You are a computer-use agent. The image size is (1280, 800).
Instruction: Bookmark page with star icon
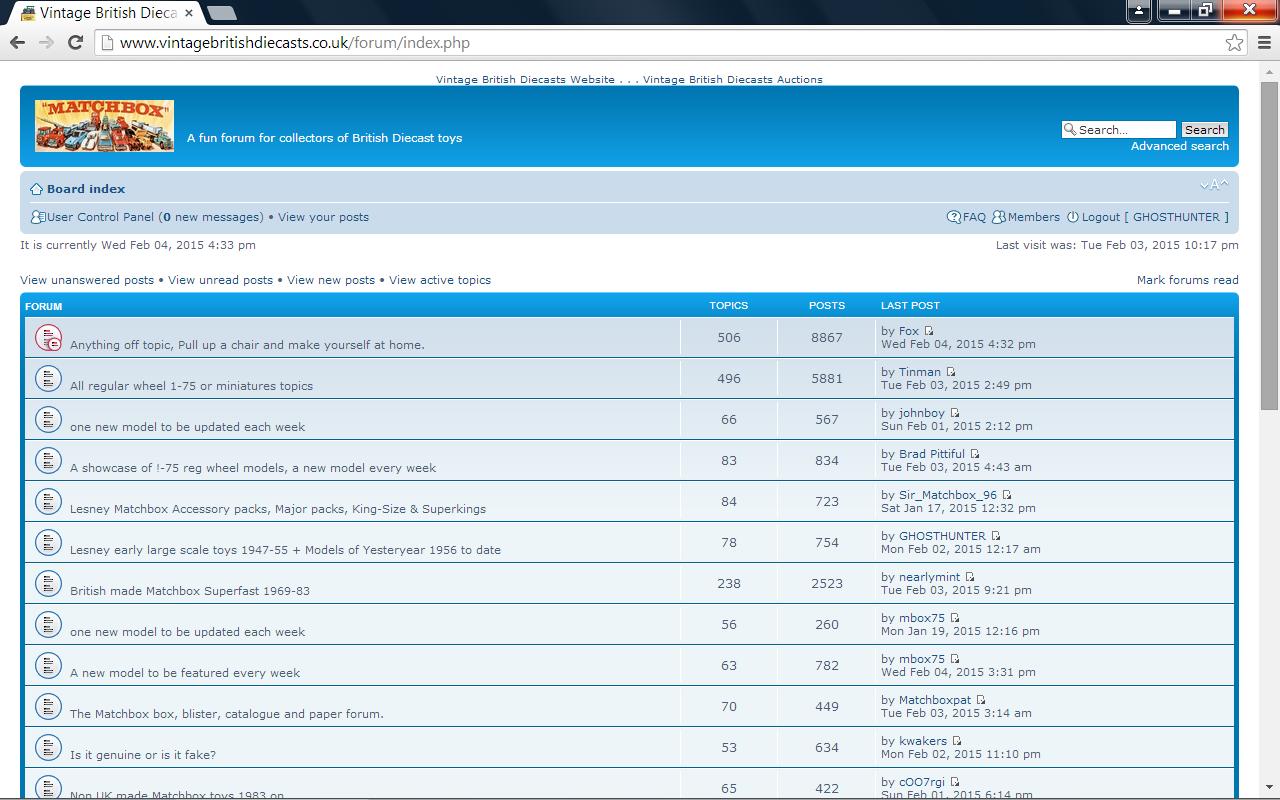1234,43
